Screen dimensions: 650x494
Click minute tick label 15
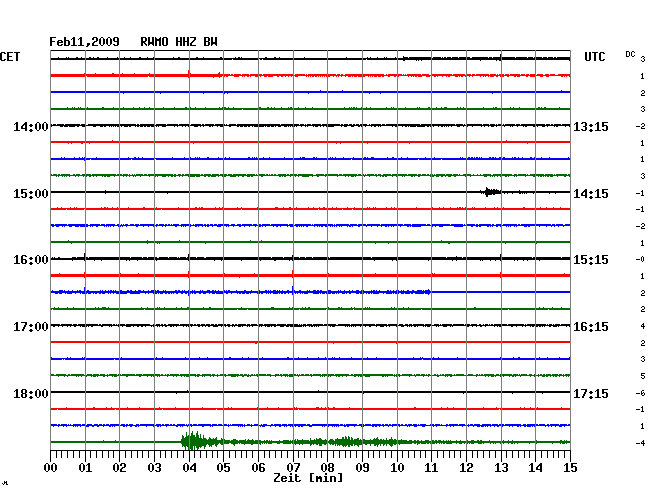570,467
